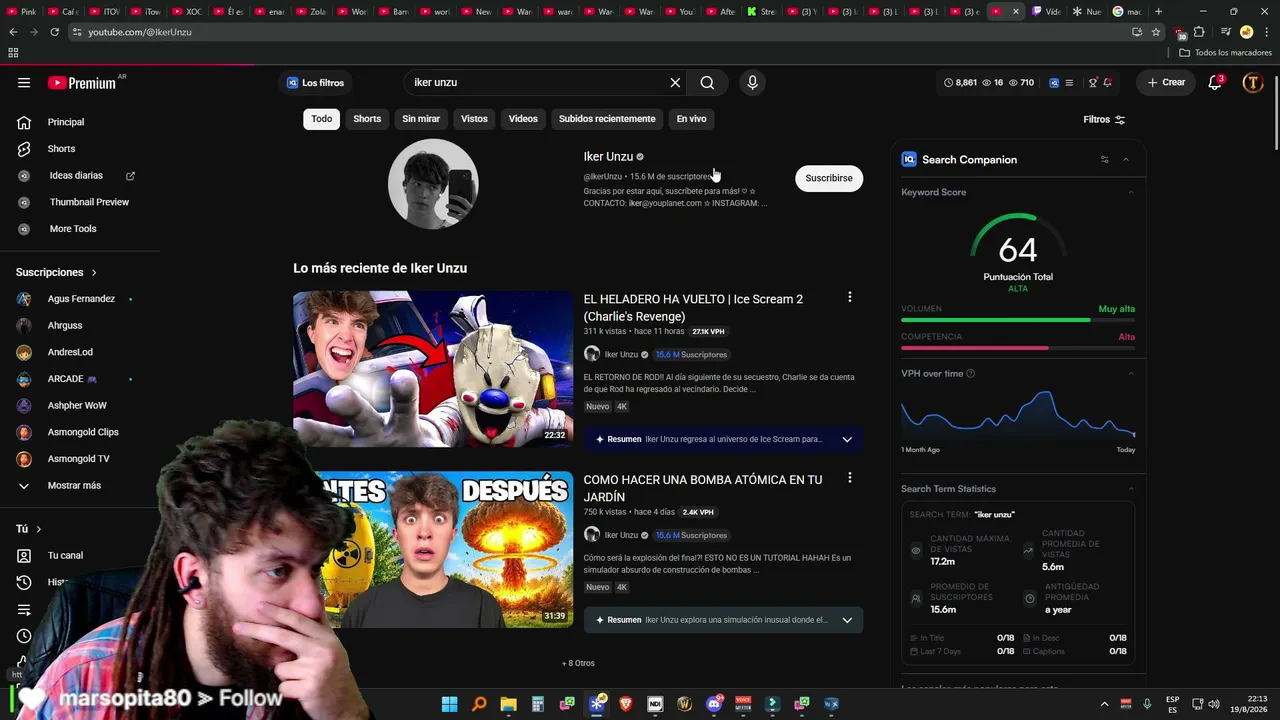The height and width of the screenshot is (720, 1280).
Task: Reload the page in browser toolbar
Action: pyautogui.click(x=53, y=32)
